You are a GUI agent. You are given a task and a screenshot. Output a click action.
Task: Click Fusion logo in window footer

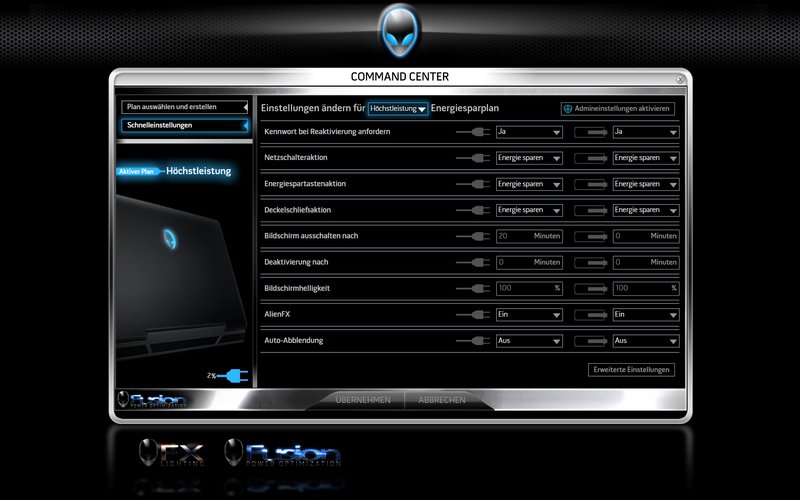(152, 399)
